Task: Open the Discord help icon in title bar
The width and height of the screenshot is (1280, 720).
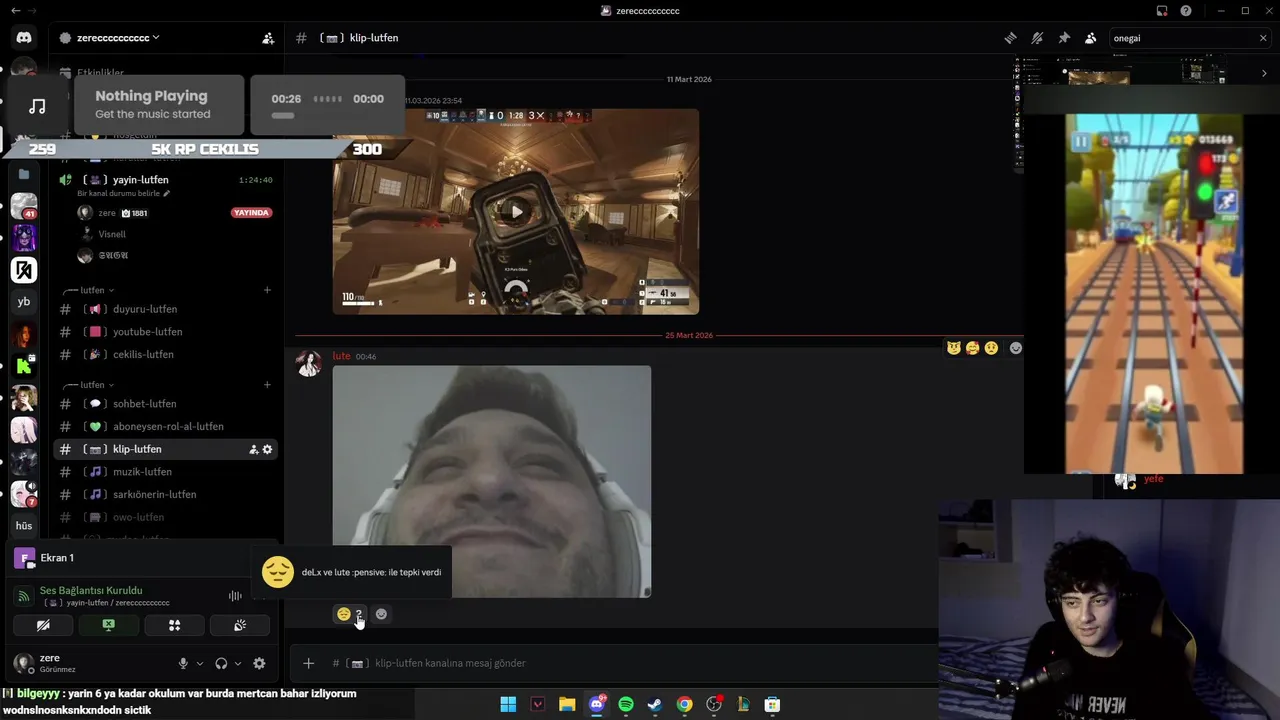Action: pyautogui.click(x=1186, y=11)
